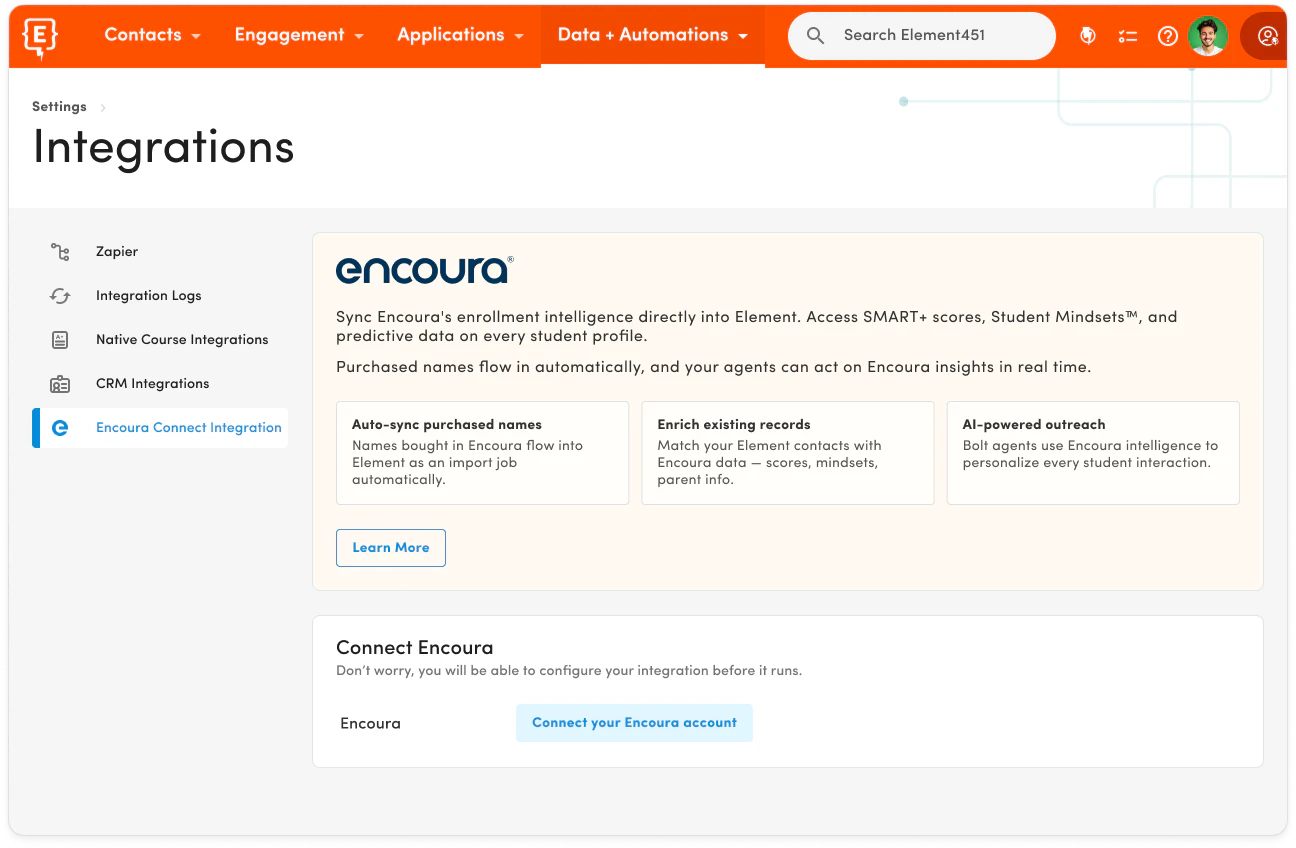Click the Learn More button

(x=391, y=548)
